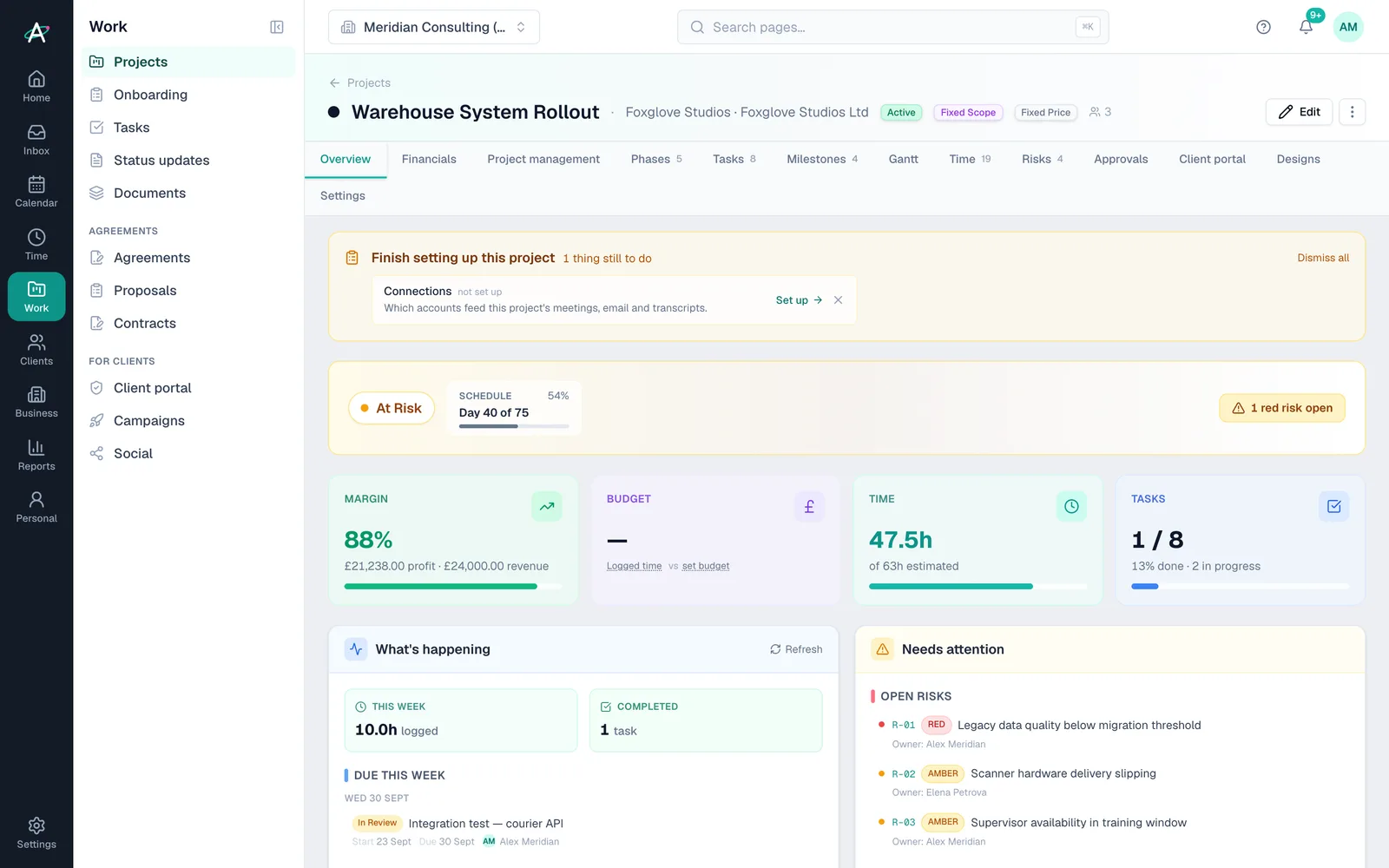
Task: Go back to Projects breadcrumb
Action: pos(359,83)
